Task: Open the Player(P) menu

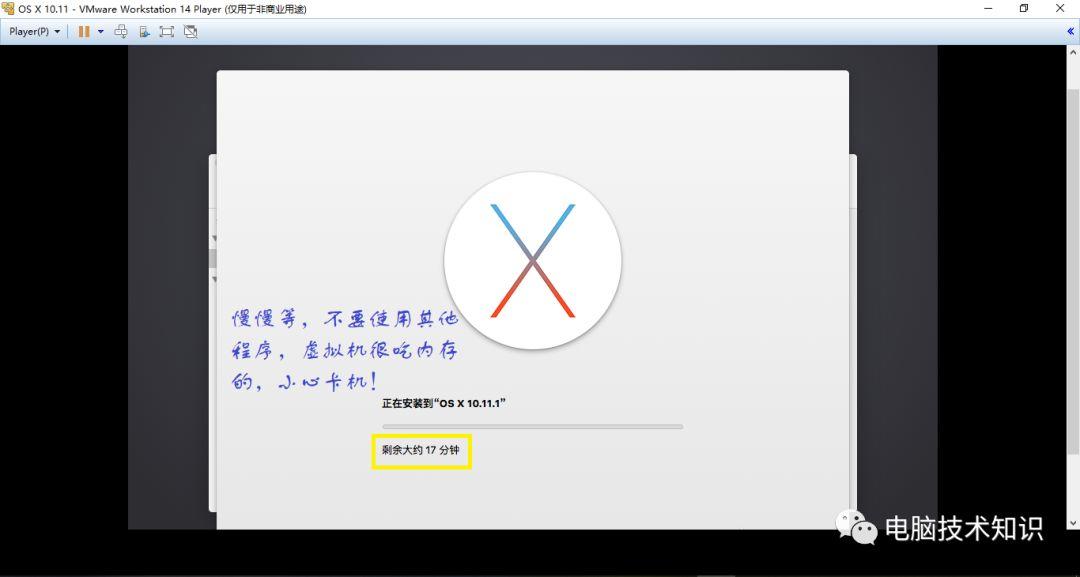Action: (x=34, y=32)
